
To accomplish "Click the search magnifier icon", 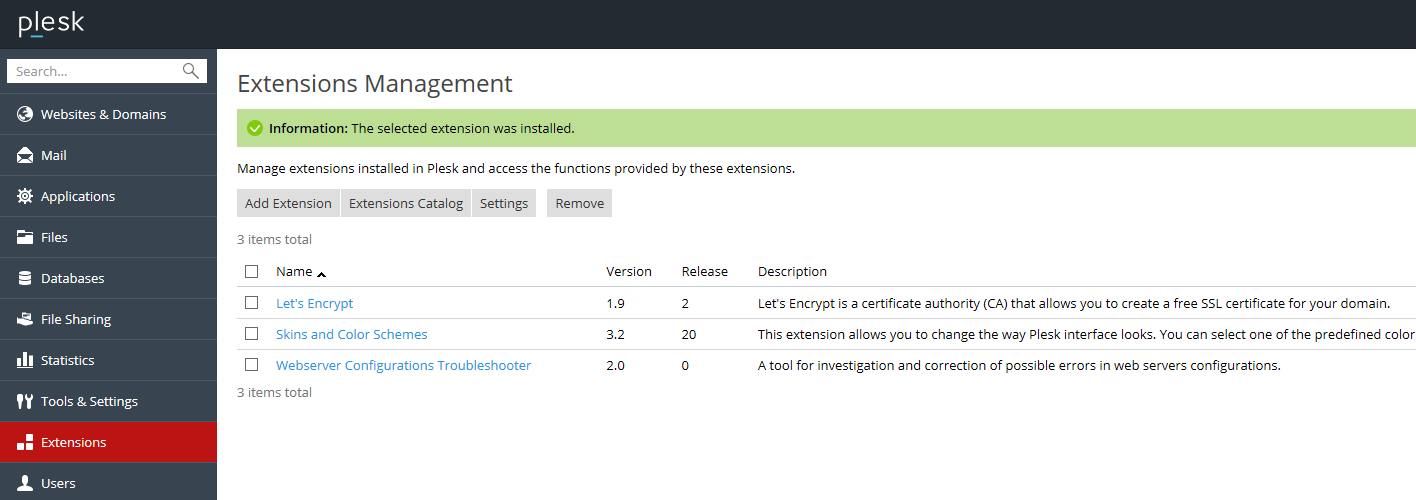I will (190, 71).
